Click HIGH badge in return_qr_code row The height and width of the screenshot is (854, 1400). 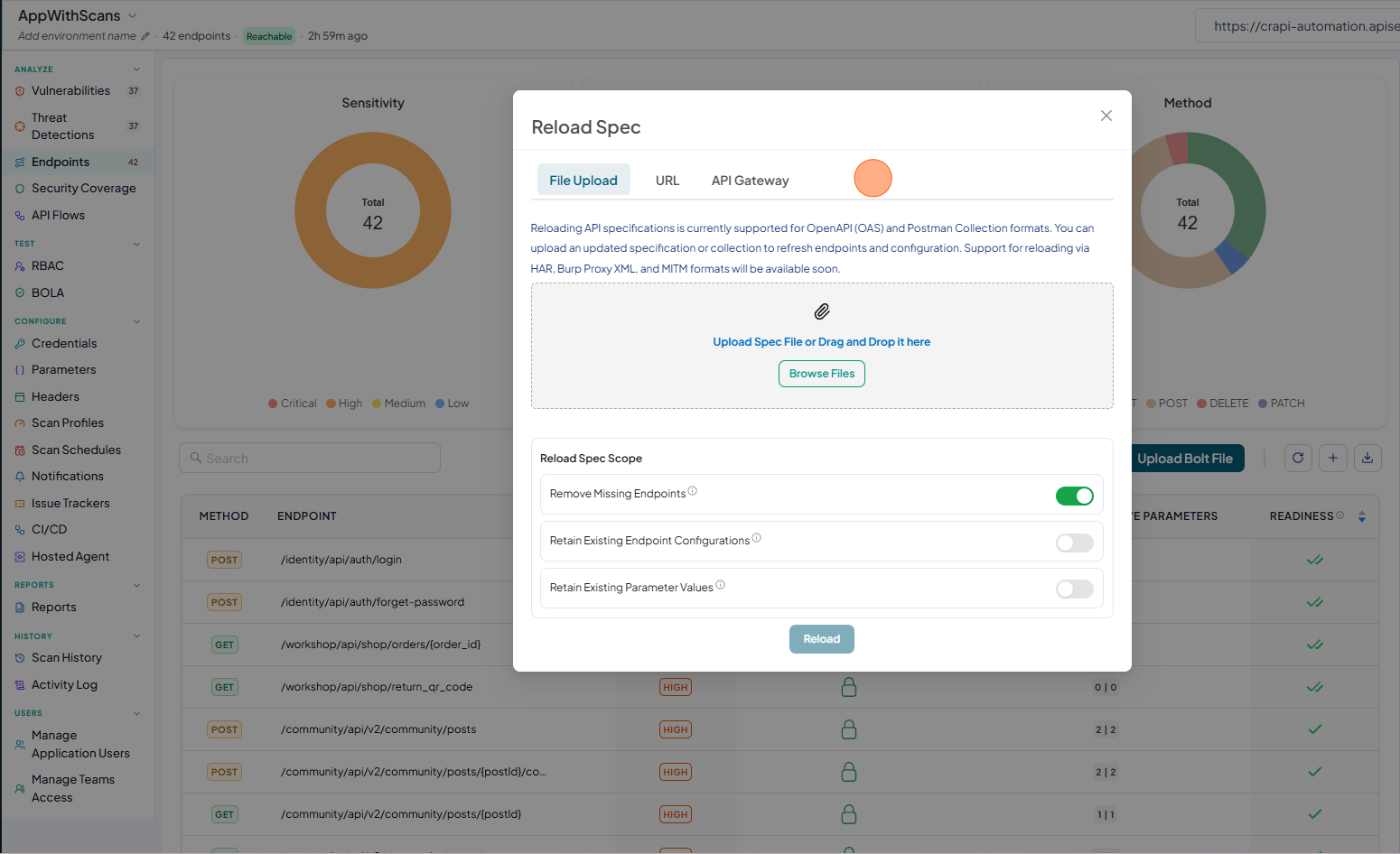[x=676, y=687]
